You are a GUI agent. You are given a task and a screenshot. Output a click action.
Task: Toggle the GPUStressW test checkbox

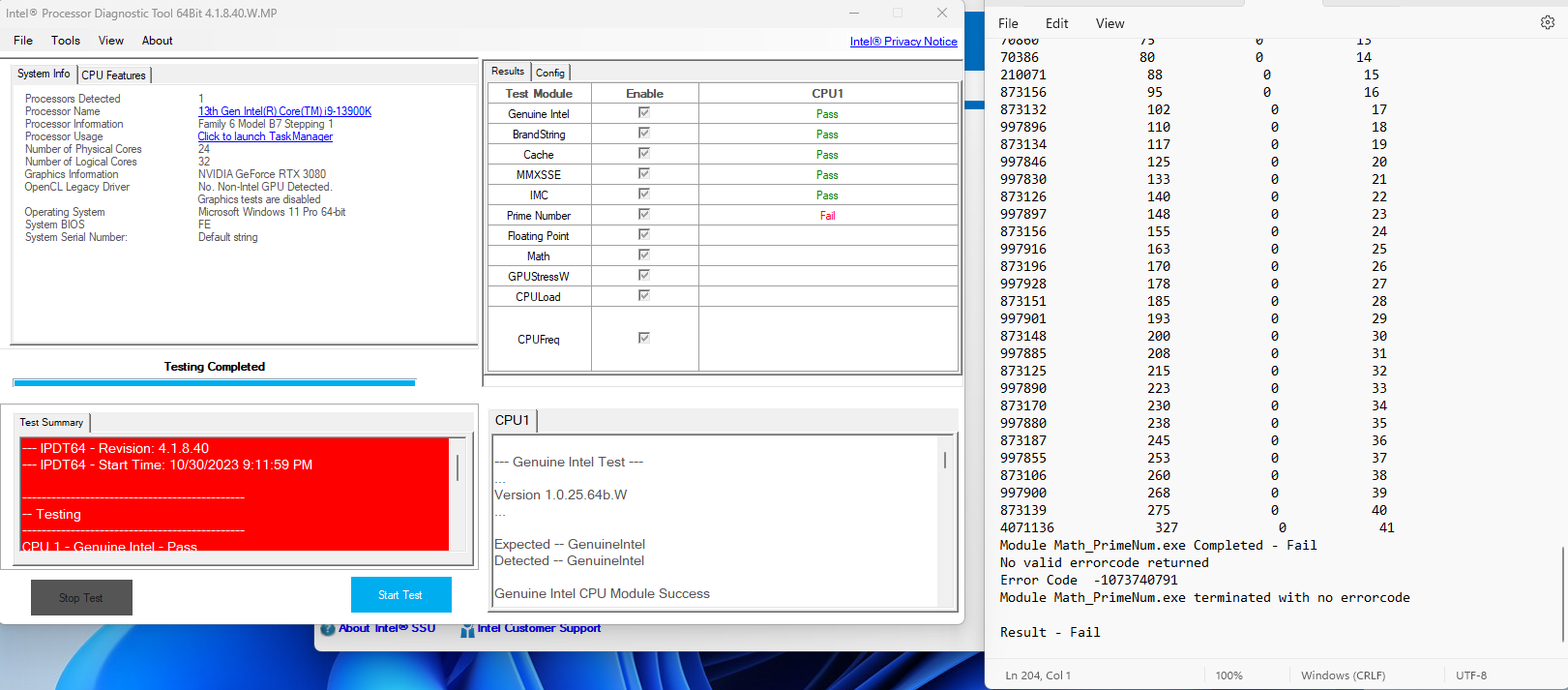[644, 276]
